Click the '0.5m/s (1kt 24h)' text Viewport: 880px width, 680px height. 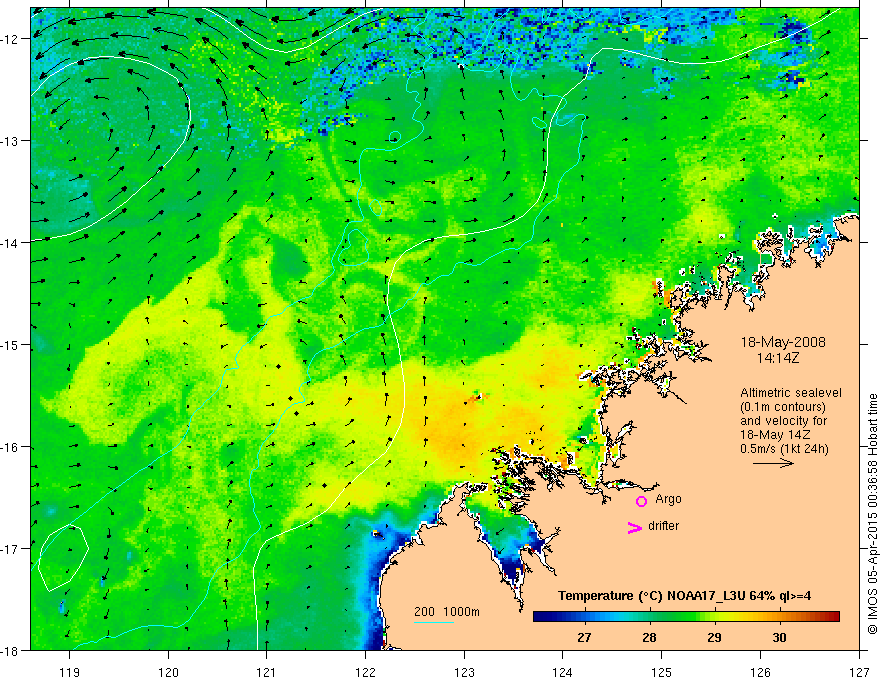pos(784,449)
